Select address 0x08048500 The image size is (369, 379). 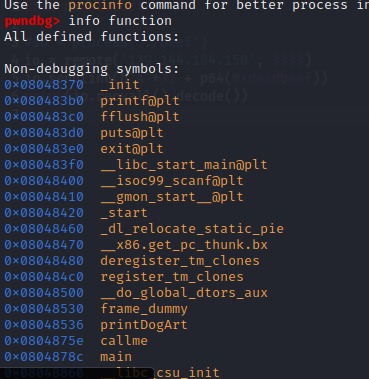click(x=44, y=293)
